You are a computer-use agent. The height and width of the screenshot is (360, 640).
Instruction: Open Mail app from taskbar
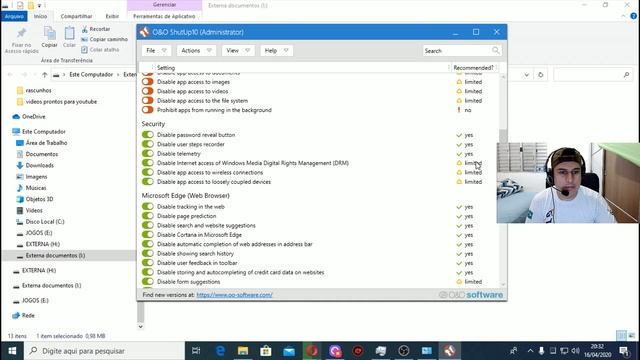pyautogui.click(x=289, y=351)
